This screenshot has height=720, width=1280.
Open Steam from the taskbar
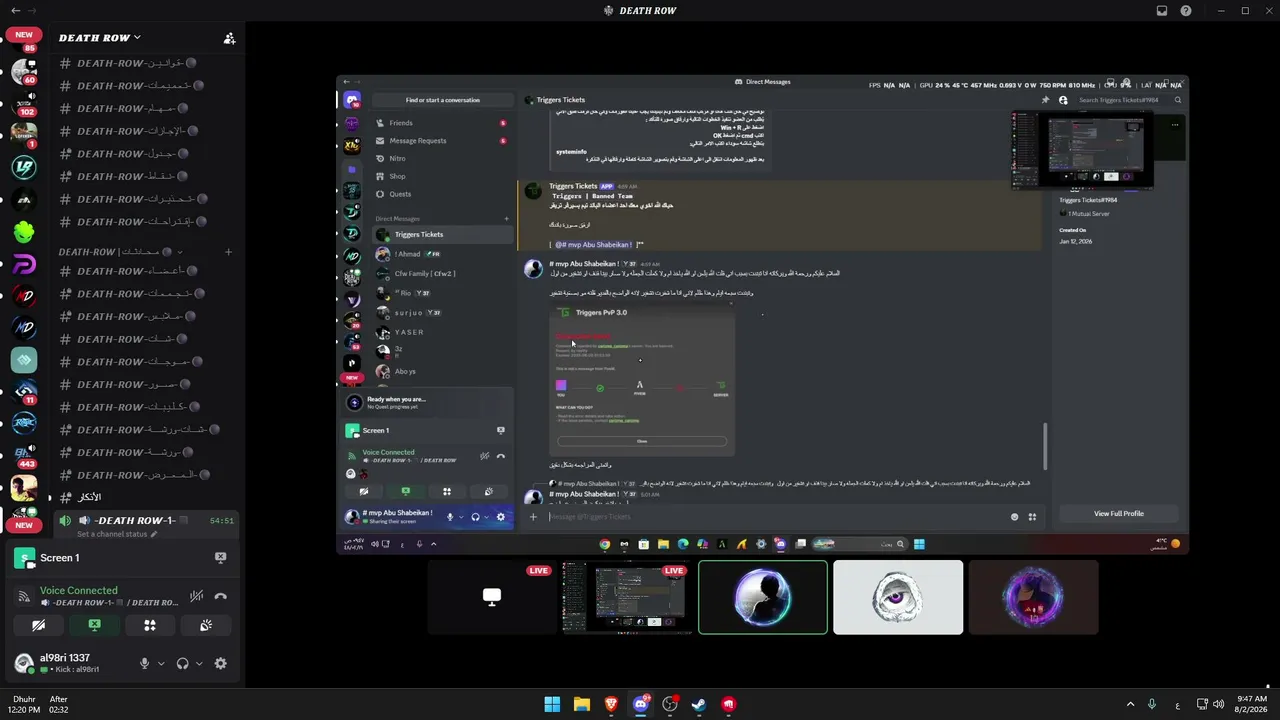pos(699,704)
